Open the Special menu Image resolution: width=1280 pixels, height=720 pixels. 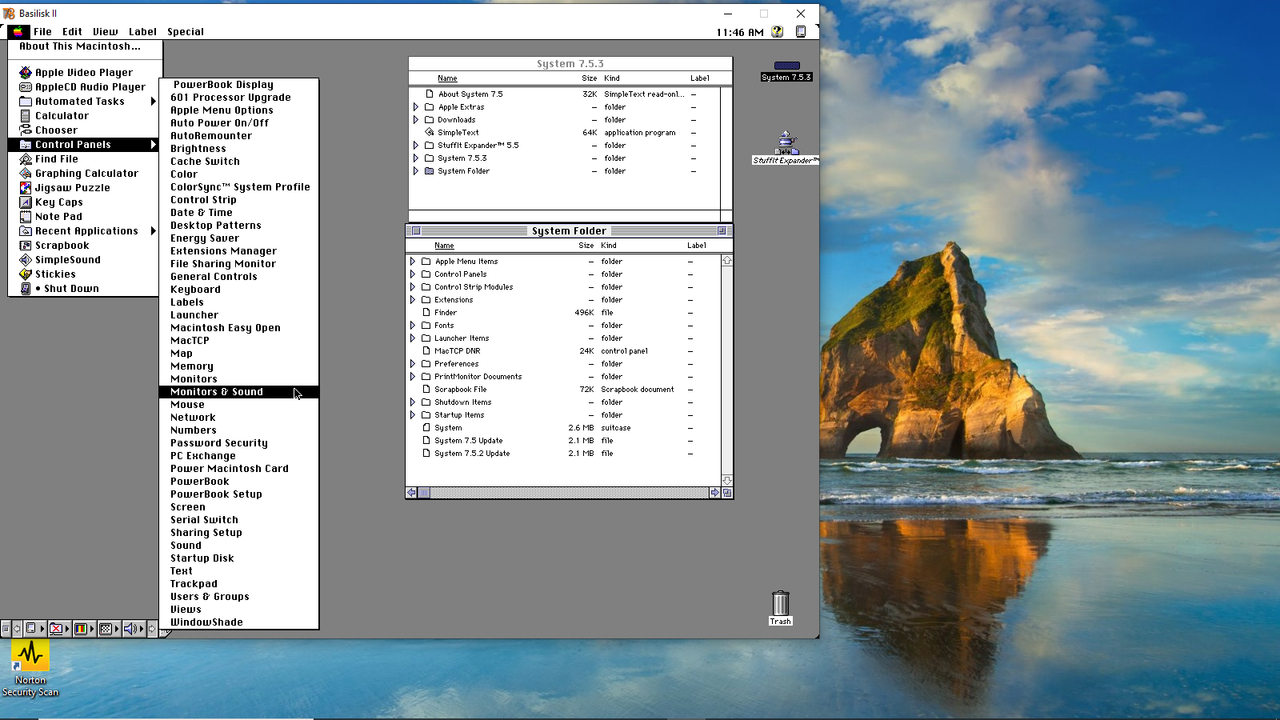point(186,32)
